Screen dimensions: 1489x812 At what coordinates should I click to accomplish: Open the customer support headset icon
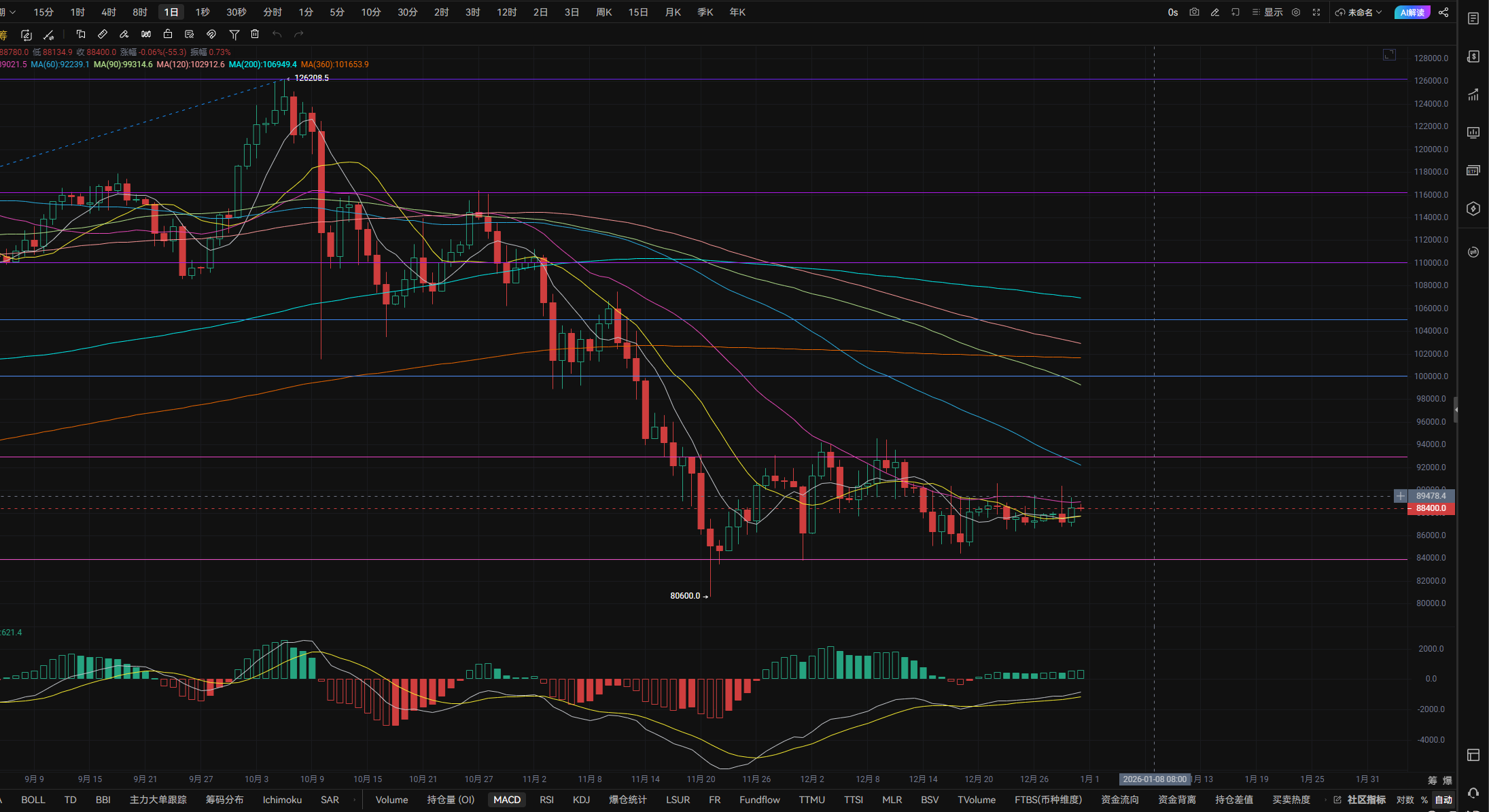click(1473, 792)
